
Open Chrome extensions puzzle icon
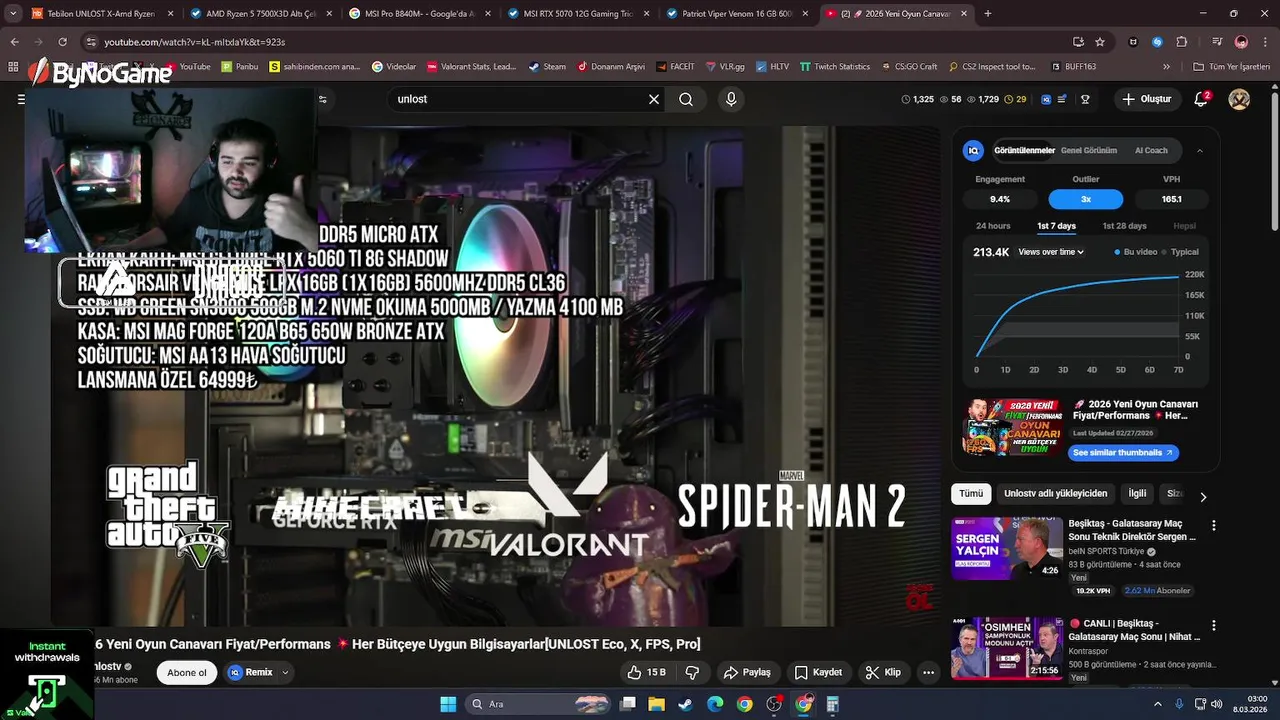(1182, 42)
